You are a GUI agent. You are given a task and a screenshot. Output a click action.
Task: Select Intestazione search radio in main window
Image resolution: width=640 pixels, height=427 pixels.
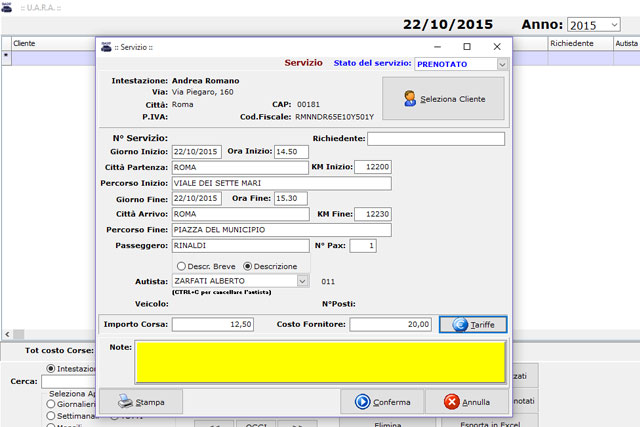[x=51, y=369]
